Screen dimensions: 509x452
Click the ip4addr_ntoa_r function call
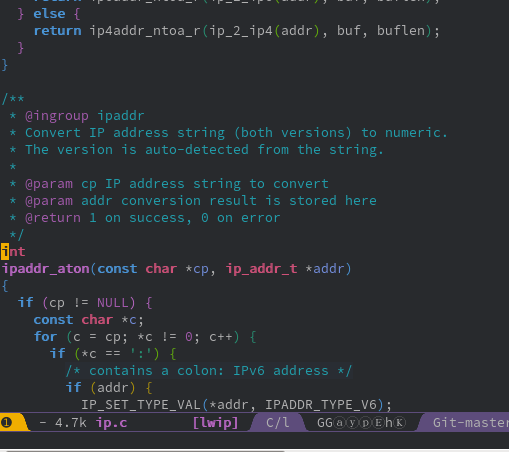tap(145, 31)
